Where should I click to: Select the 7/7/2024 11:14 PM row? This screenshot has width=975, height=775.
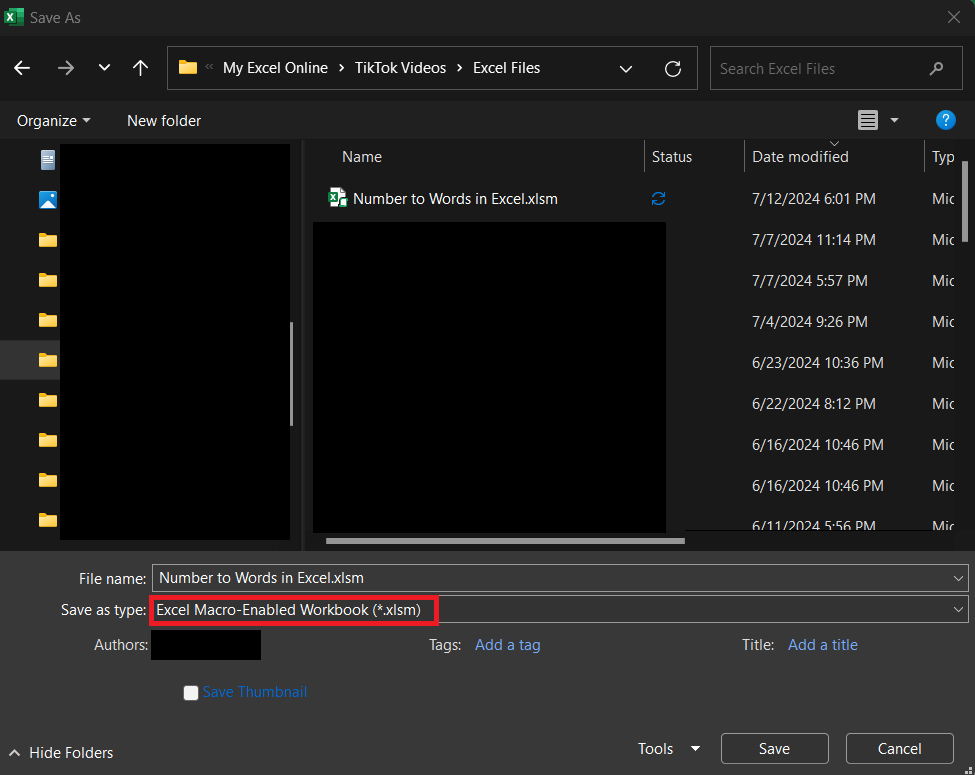(813, 240)
